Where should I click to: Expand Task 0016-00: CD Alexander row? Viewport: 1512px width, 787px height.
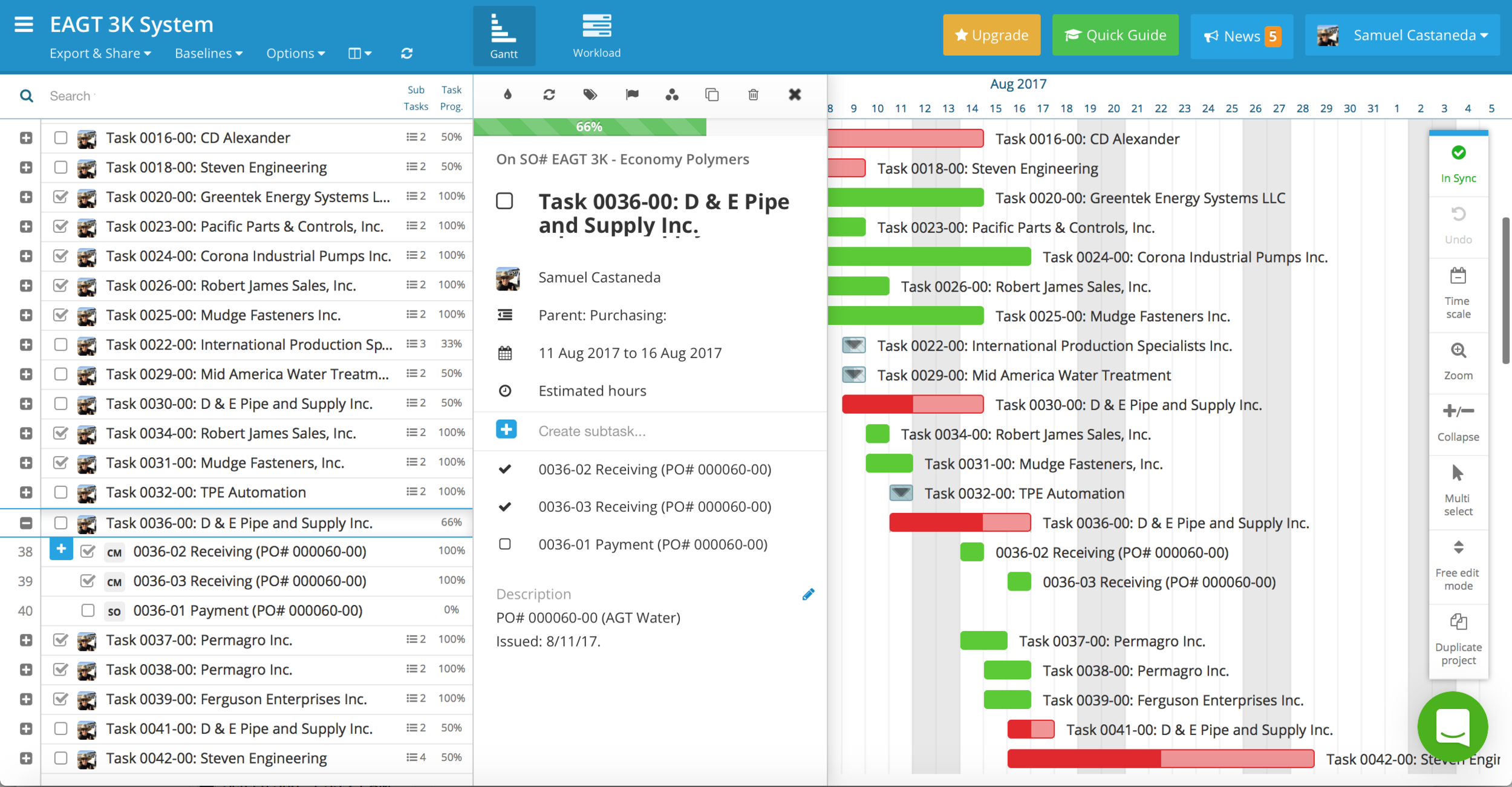pyautogui.click(x=26, y=138)
